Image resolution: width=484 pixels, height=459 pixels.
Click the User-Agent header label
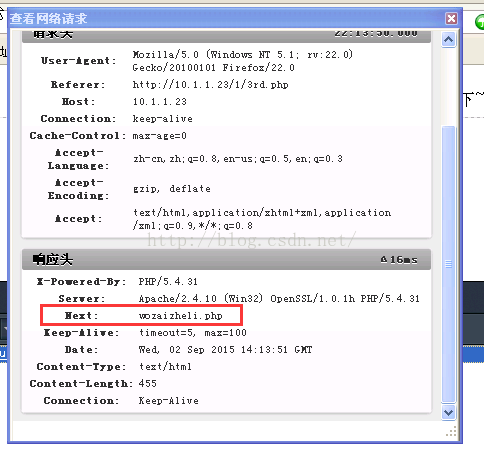pos(79,61)
